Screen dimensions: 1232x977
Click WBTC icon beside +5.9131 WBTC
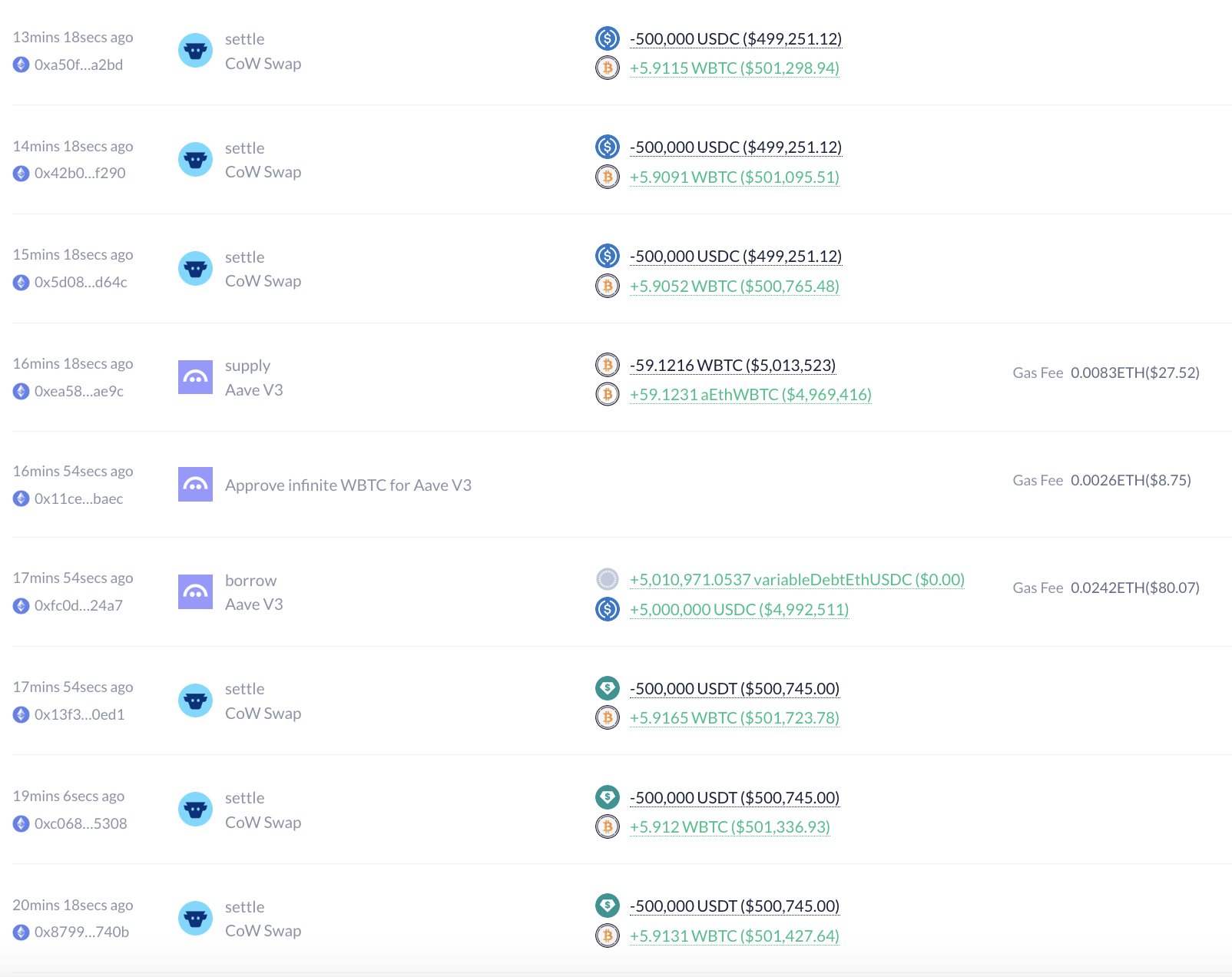click(x=608, y=936)
